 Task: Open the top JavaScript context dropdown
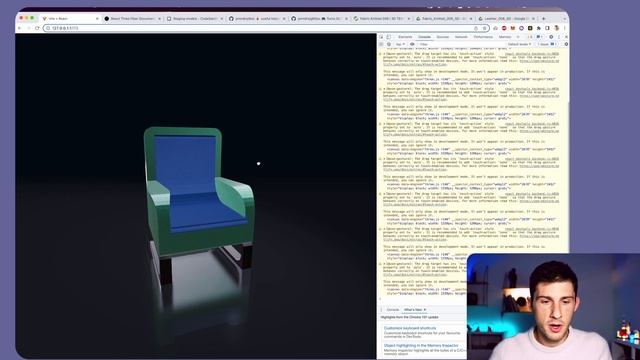click(x=400, y=44)
